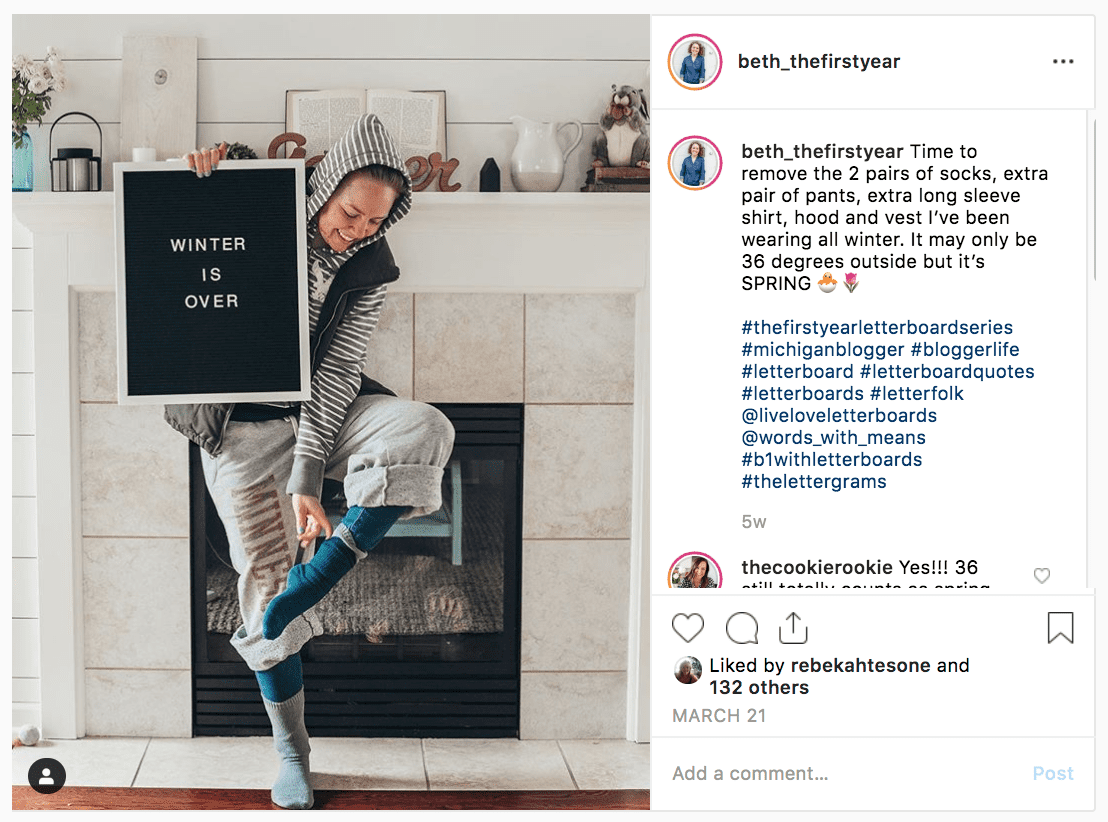The height and width of the screenshot is (822, 1108).
Task: Open thecookierookie's commenter avatar
Action: [695, 571]
